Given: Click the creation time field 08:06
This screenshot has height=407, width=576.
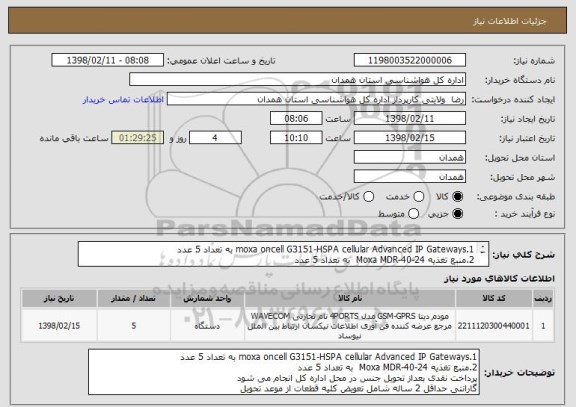Looking at the screenshot, I should click(x=296, y=119).
